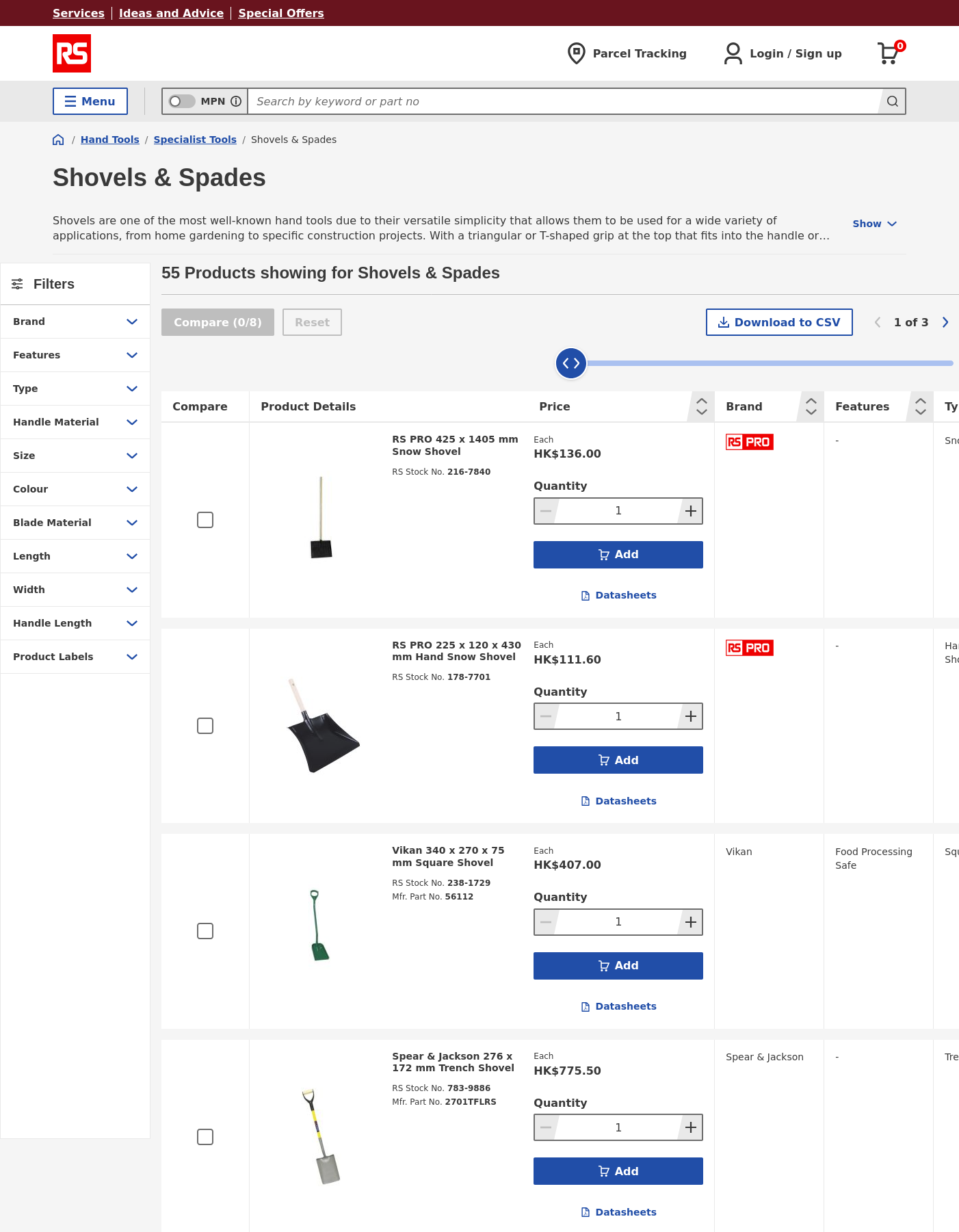Open the shopping cart icon
This screenshot has height=1232, width=959.
point(889,53)
